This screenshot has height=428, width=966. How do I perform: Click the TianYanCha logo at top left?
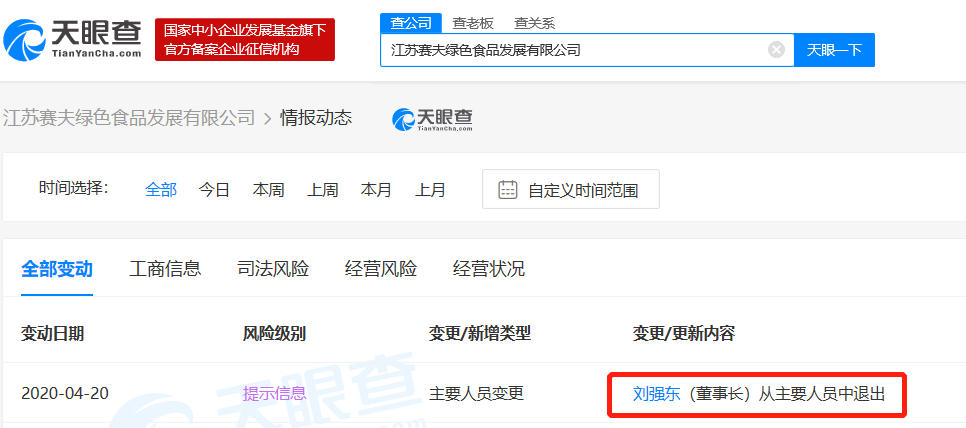72,39
